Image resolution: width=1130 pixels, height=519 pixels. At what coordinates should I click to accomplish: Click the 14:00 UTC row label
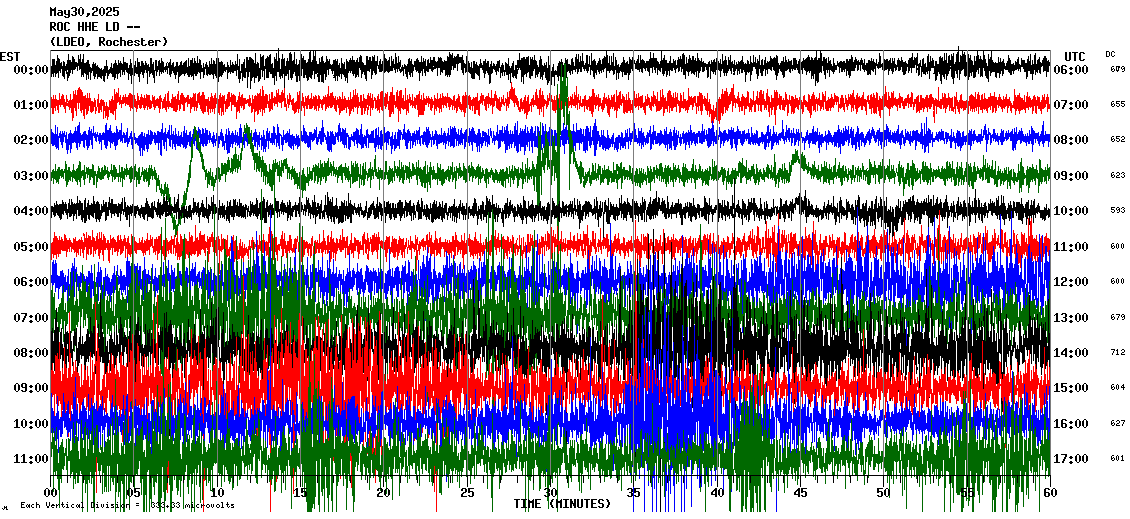tap(1077, 353)
